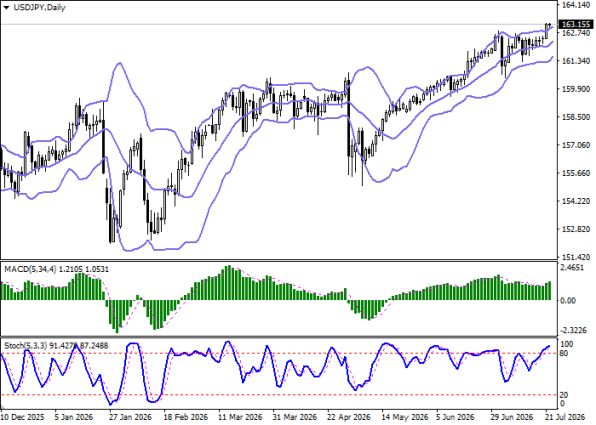Click the USDJPY,Daily chart title

tap(39, 8)
